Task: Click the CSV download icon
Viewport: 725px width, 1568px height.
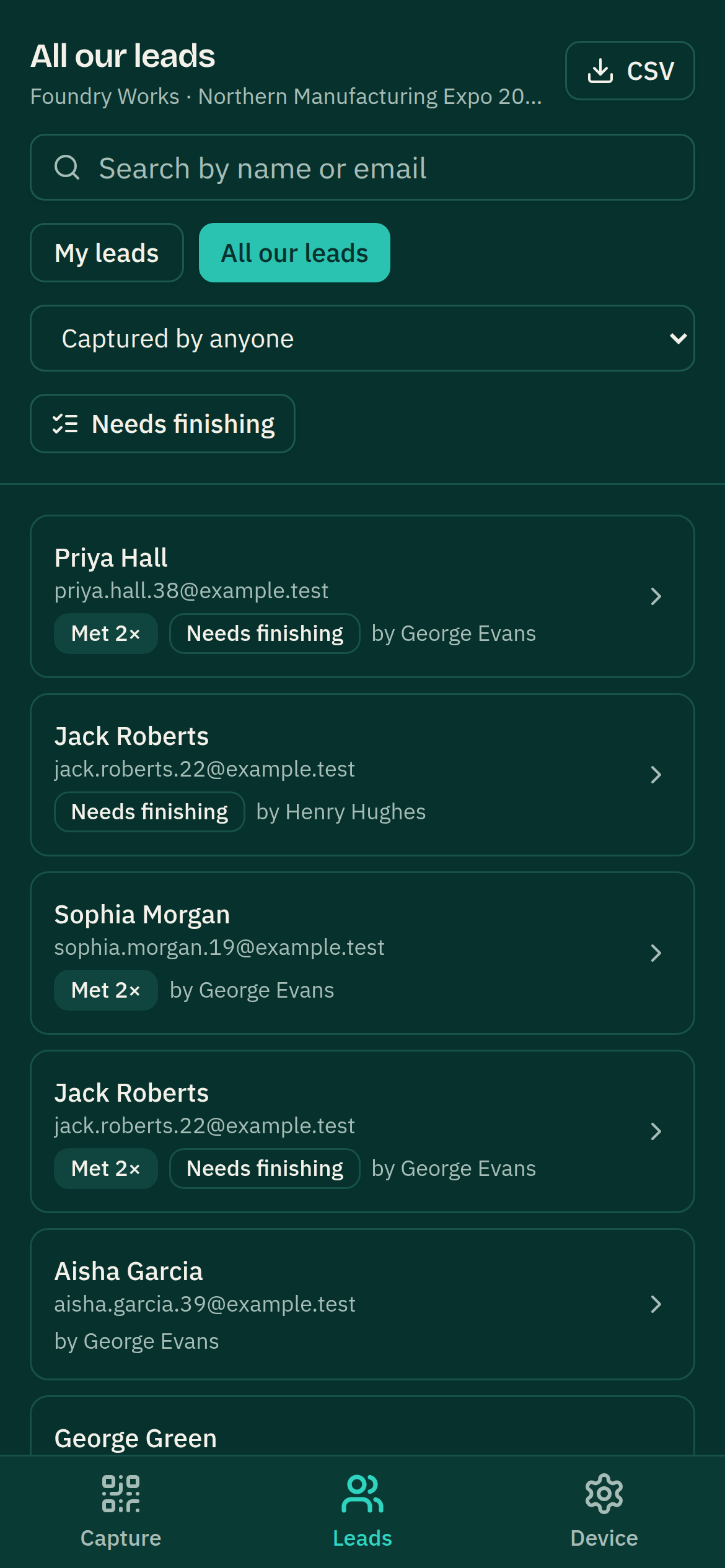Action: pyautogui.click(x=600, y=71)
